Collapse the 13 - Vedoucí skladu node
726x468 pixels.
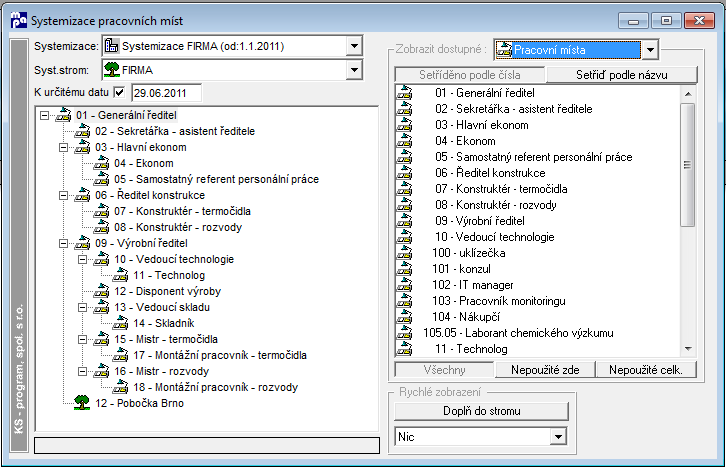tap(82, 307)
